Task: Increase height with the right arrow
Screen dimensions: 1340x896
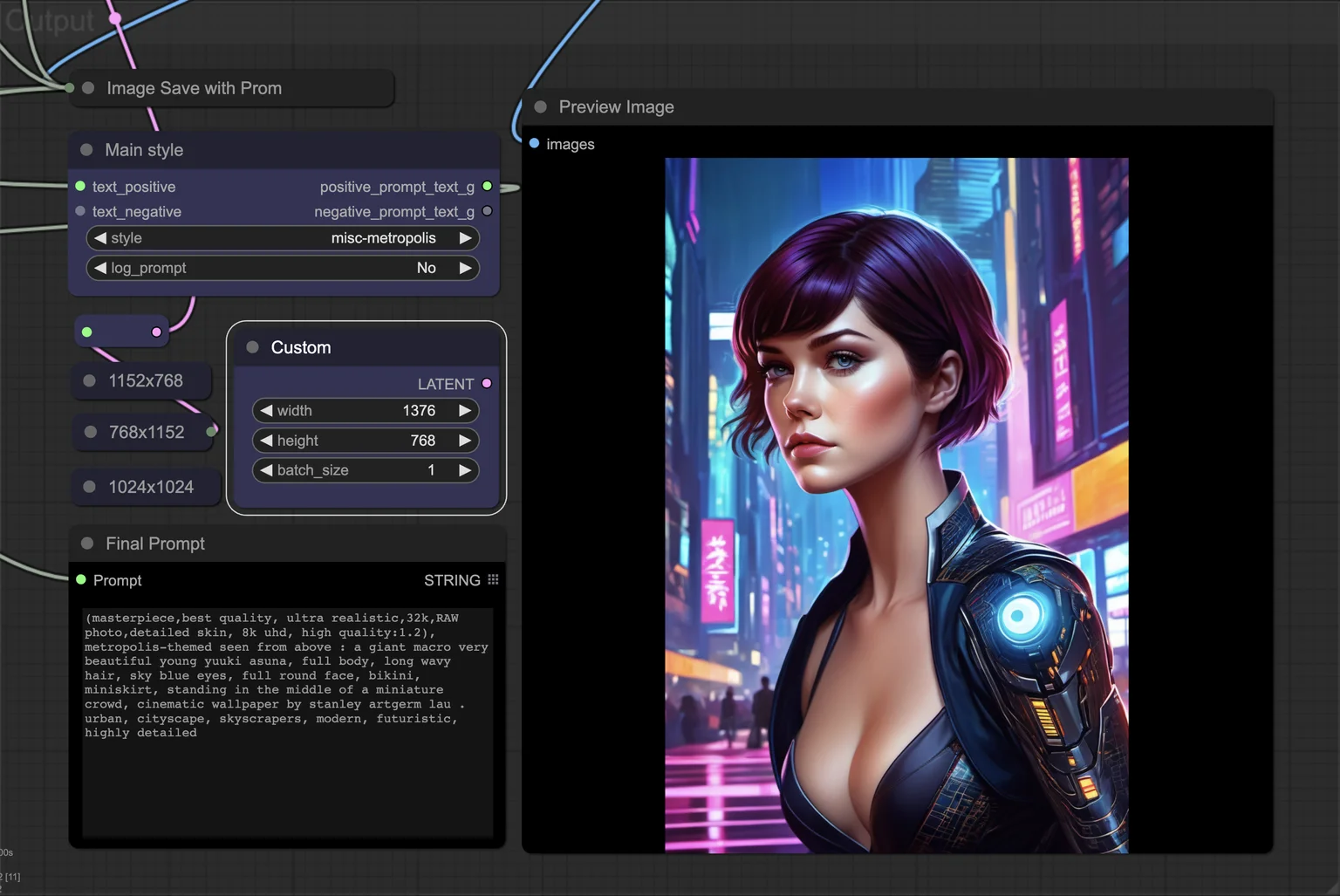Action: pos(465,441)
